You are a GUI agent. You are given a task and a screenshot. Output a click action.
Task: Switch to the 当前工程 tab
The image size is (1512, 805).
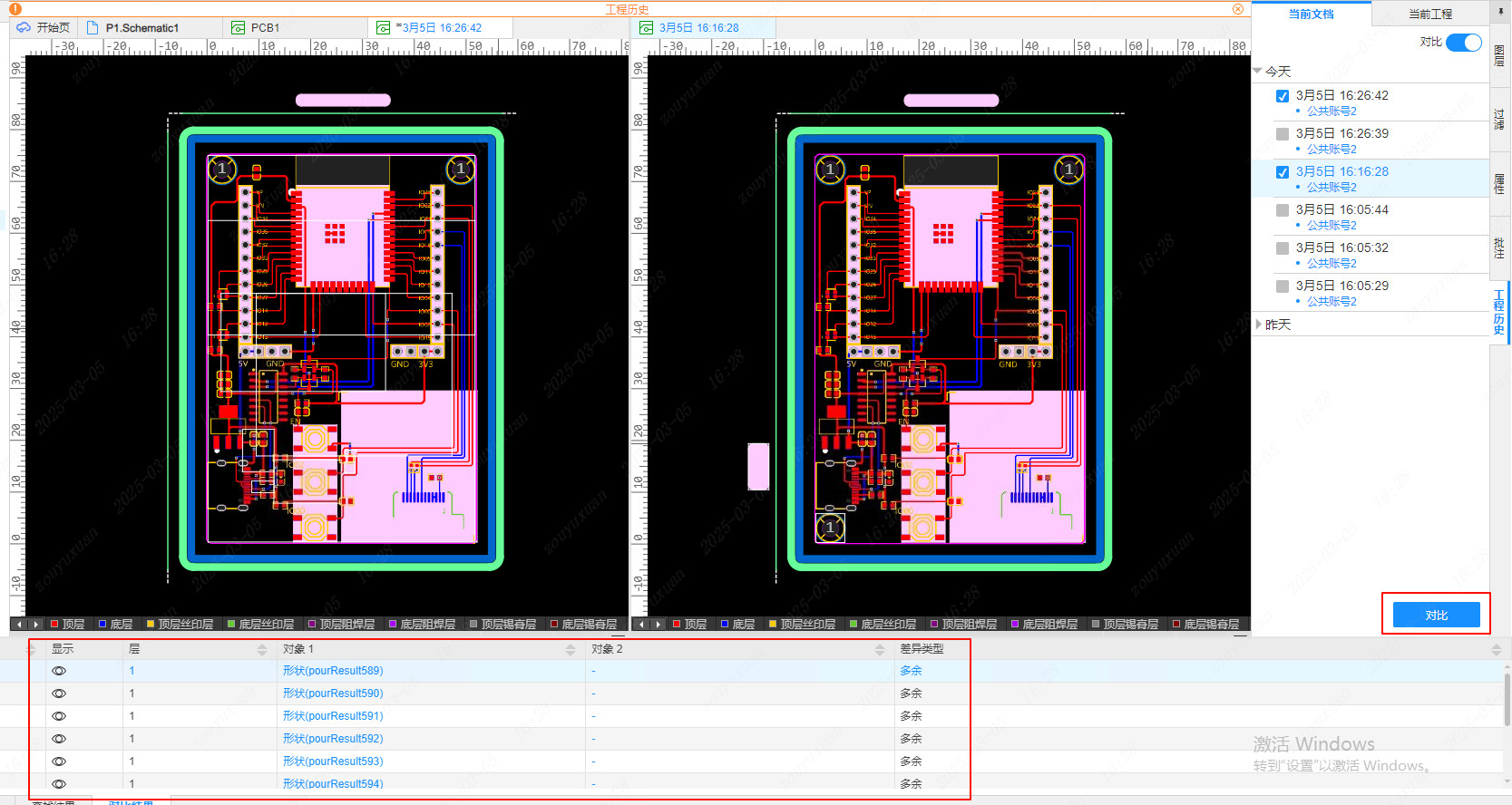(1429, 14)
